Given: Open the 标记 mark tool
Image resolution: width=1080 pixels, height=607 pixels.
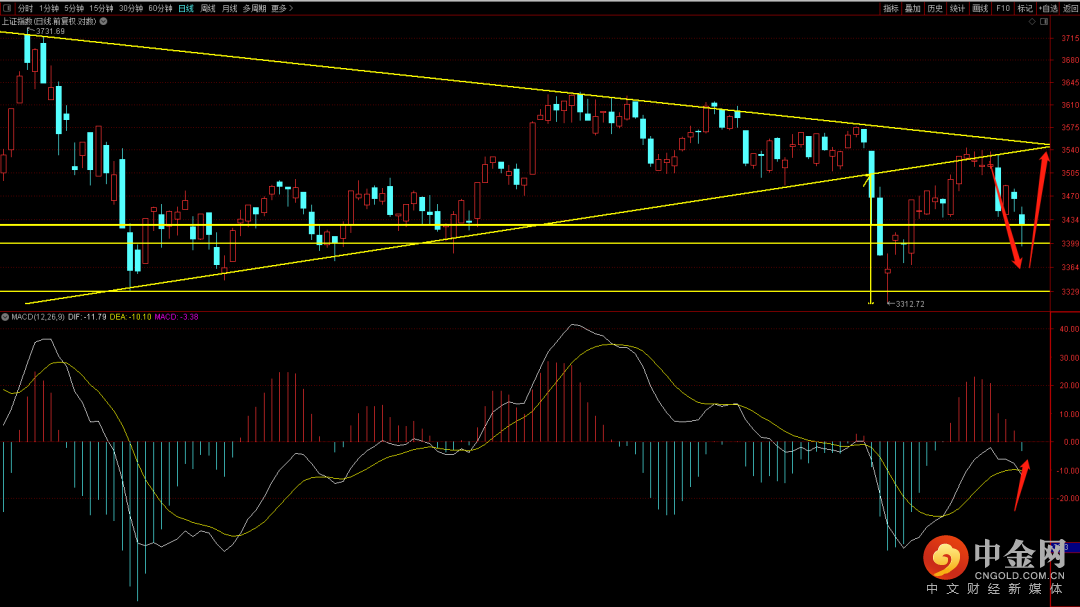Looking at the screenshot, I should (x=1025, y=8).
